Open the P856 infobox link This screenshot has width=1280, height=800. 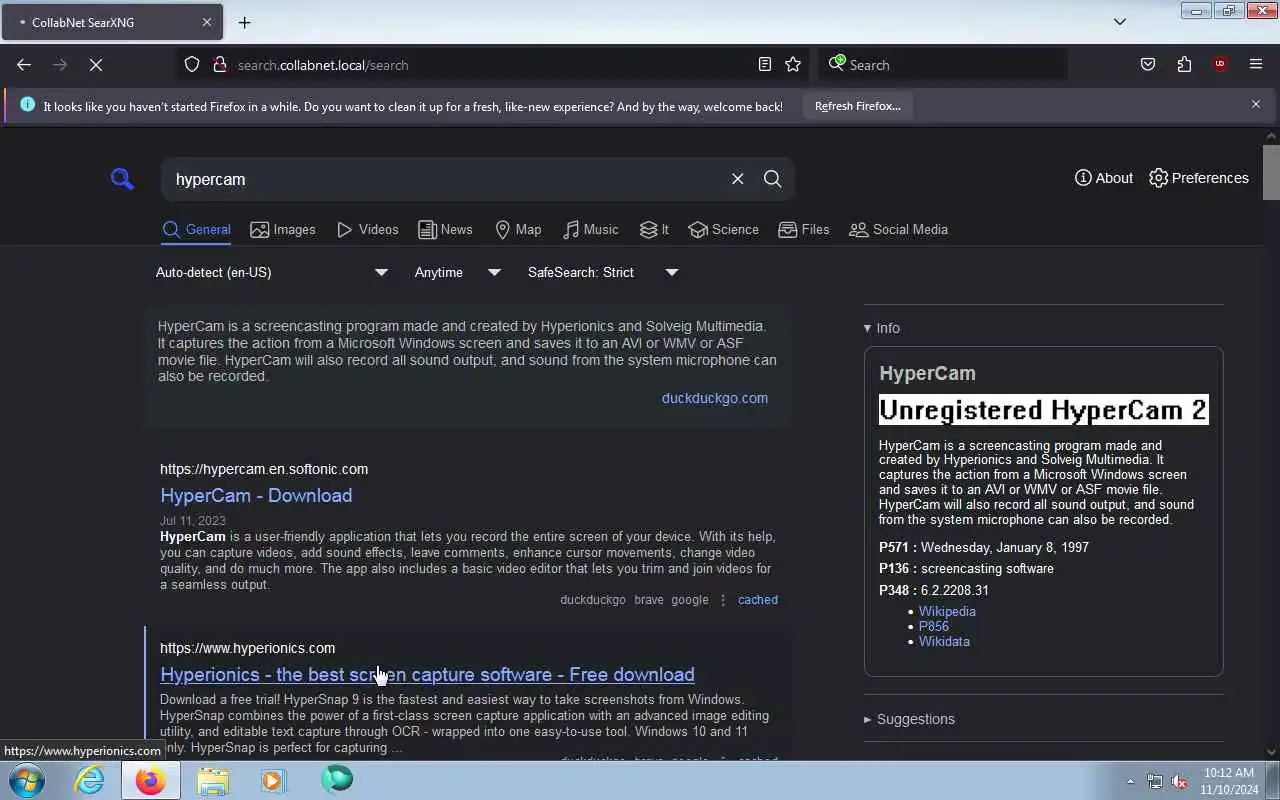point(934,626)
